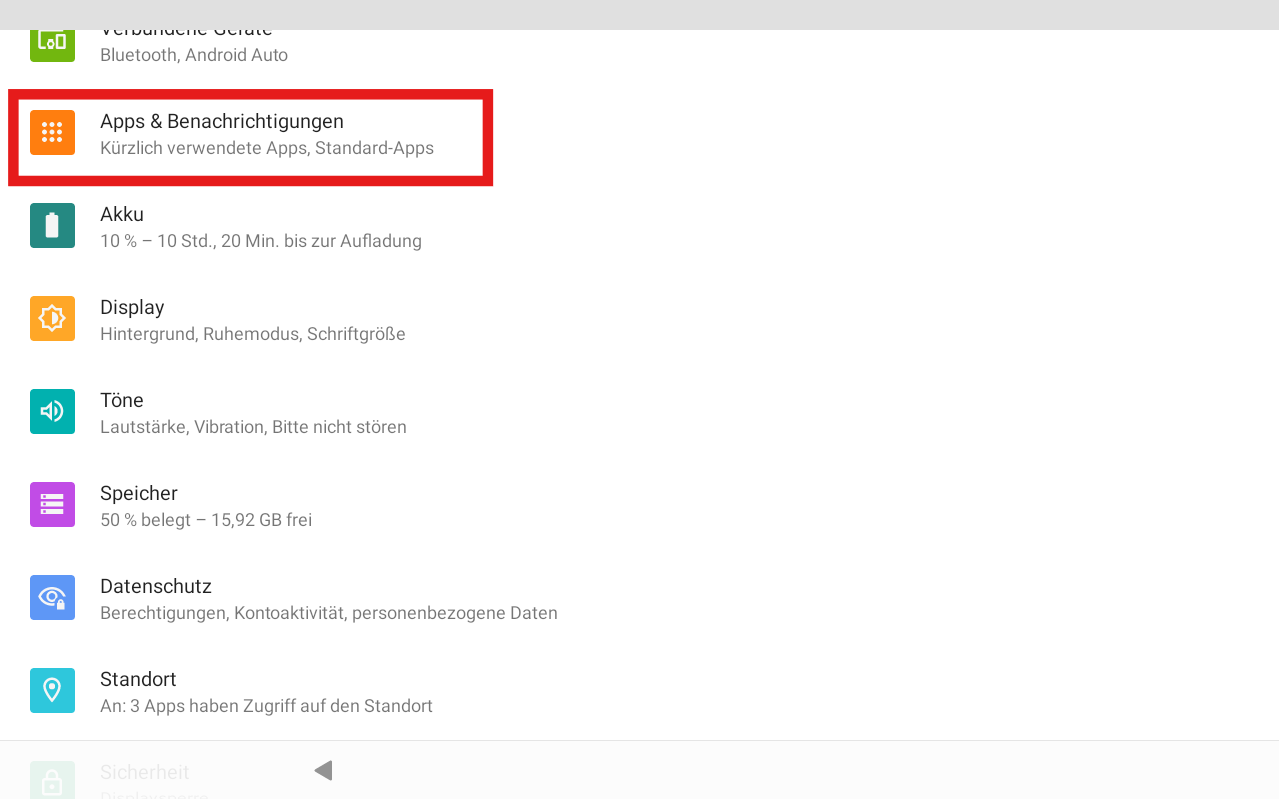Image resolution: width=1279 pixels, height=799 pixels.
Task: Open the Speicher settings entry
Action: coord(640,506)
